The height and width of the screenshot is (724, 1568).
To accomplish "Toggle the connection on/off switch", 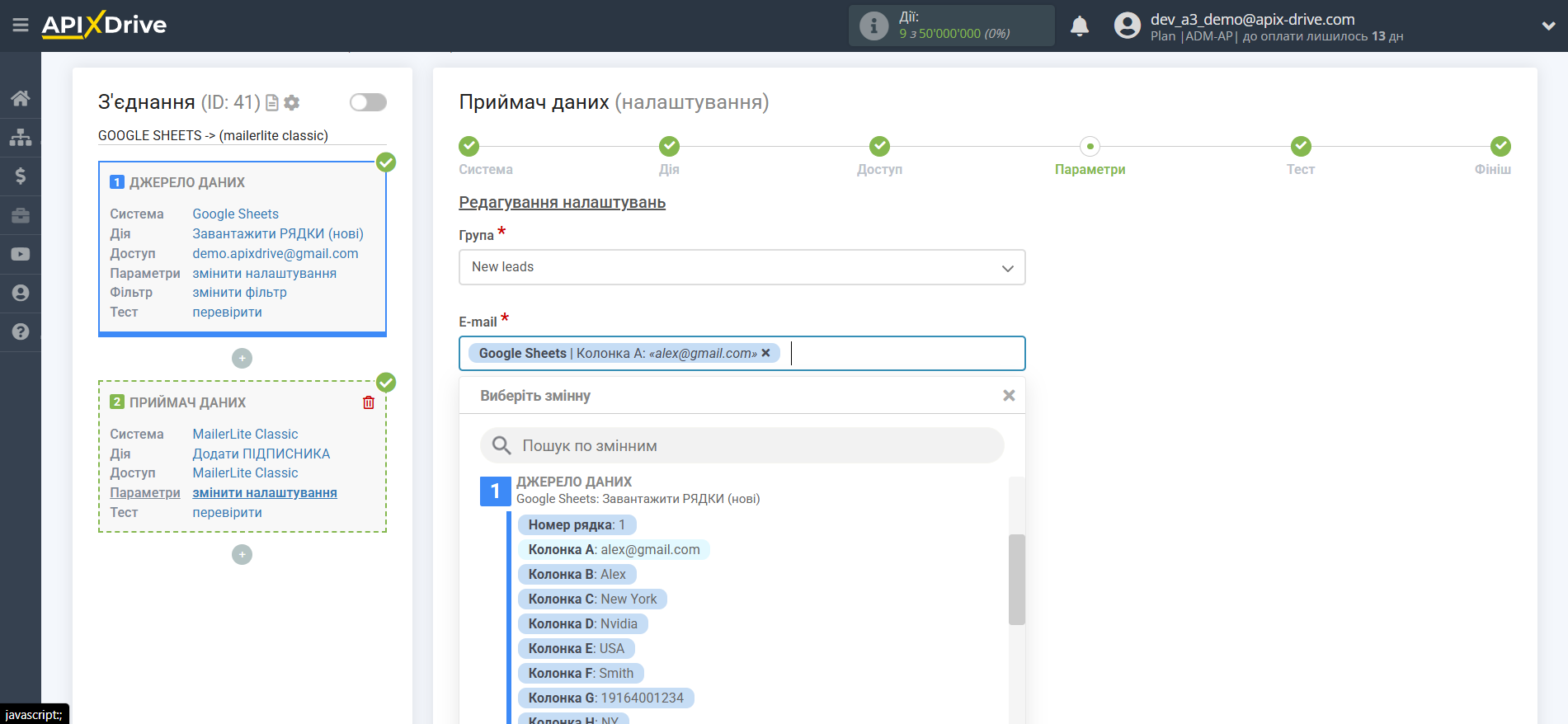I will pos(368,102).
